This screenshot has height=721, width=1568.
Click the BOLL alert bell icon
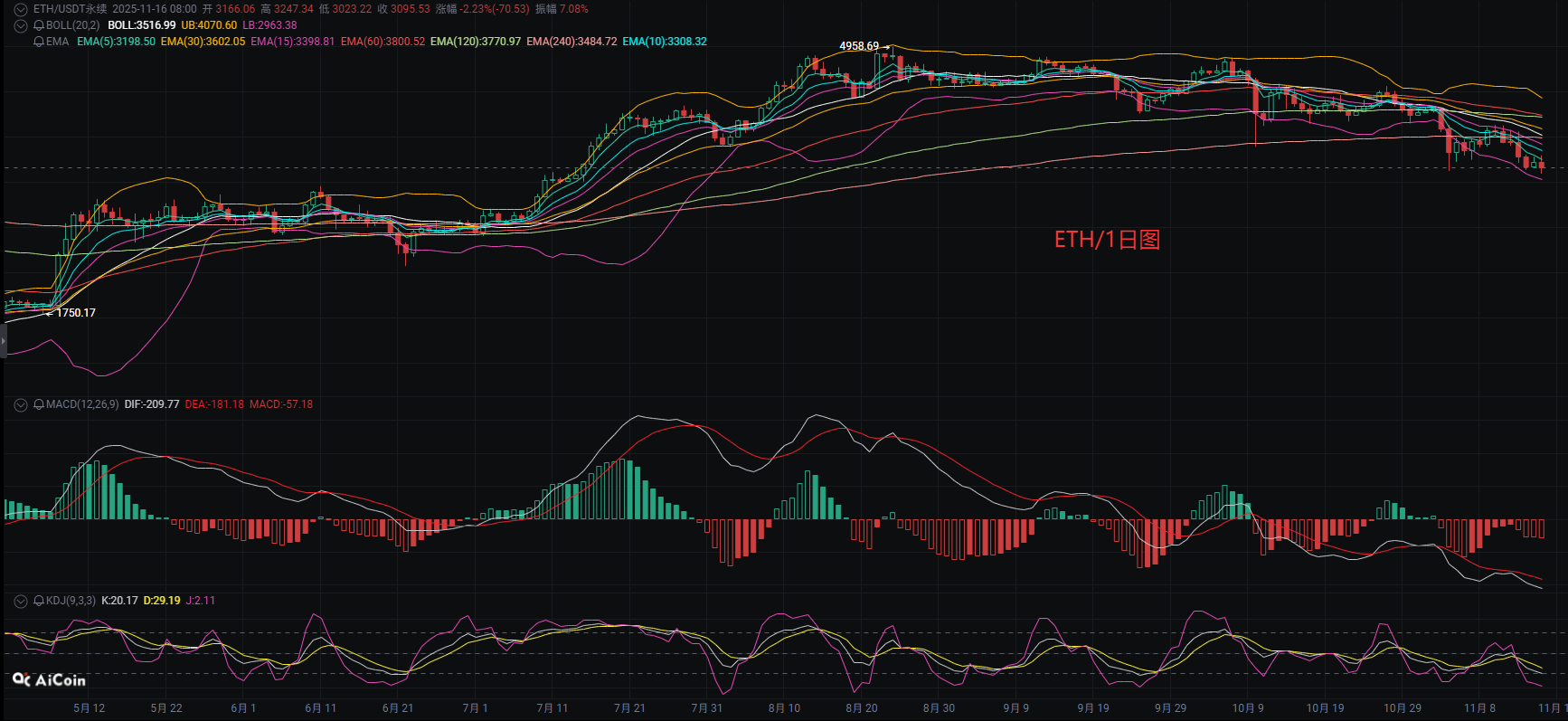(39, 25)
